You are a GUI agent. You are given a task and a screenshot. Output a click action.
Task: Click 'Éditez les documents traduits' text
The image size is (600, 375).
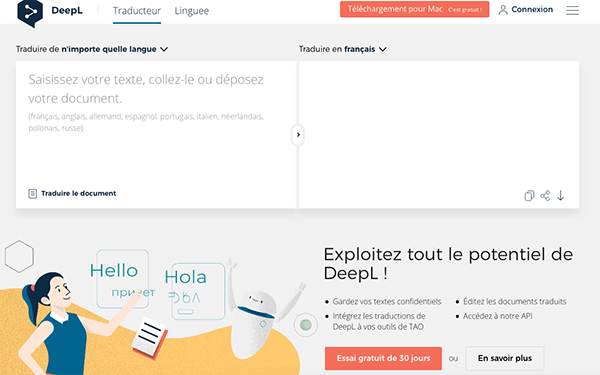coord(515,302)
